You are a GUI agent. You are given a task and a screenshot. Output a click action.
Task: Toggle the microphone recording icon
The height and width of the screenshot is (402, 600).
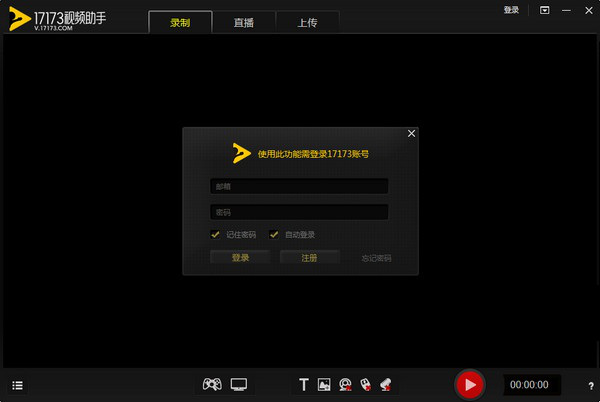pyautogui.click(x=386, y=384)
